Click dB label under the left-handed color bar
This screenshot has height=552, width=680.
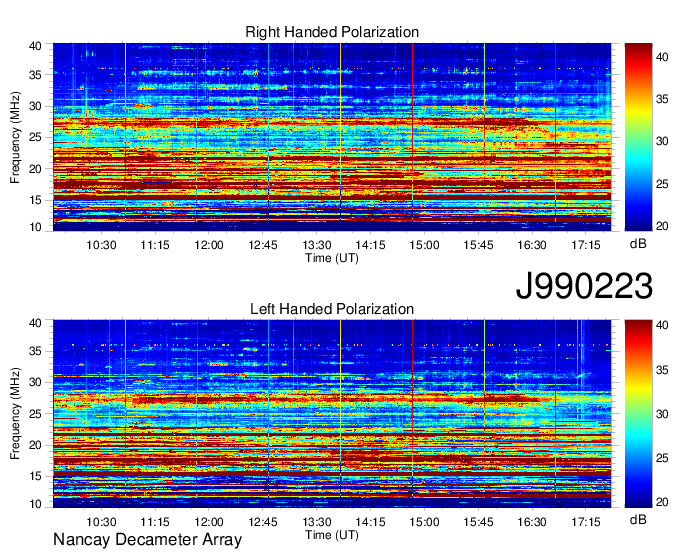tap(638, 519)
